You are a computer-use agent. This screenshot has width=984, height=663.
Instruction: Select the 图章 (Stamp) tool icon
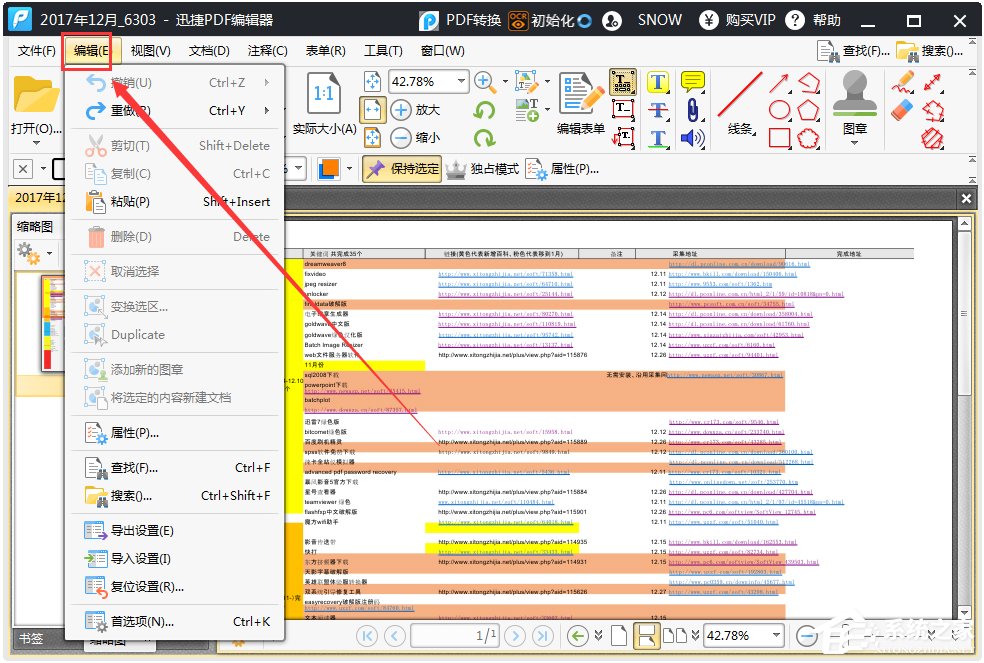point(855,97)
